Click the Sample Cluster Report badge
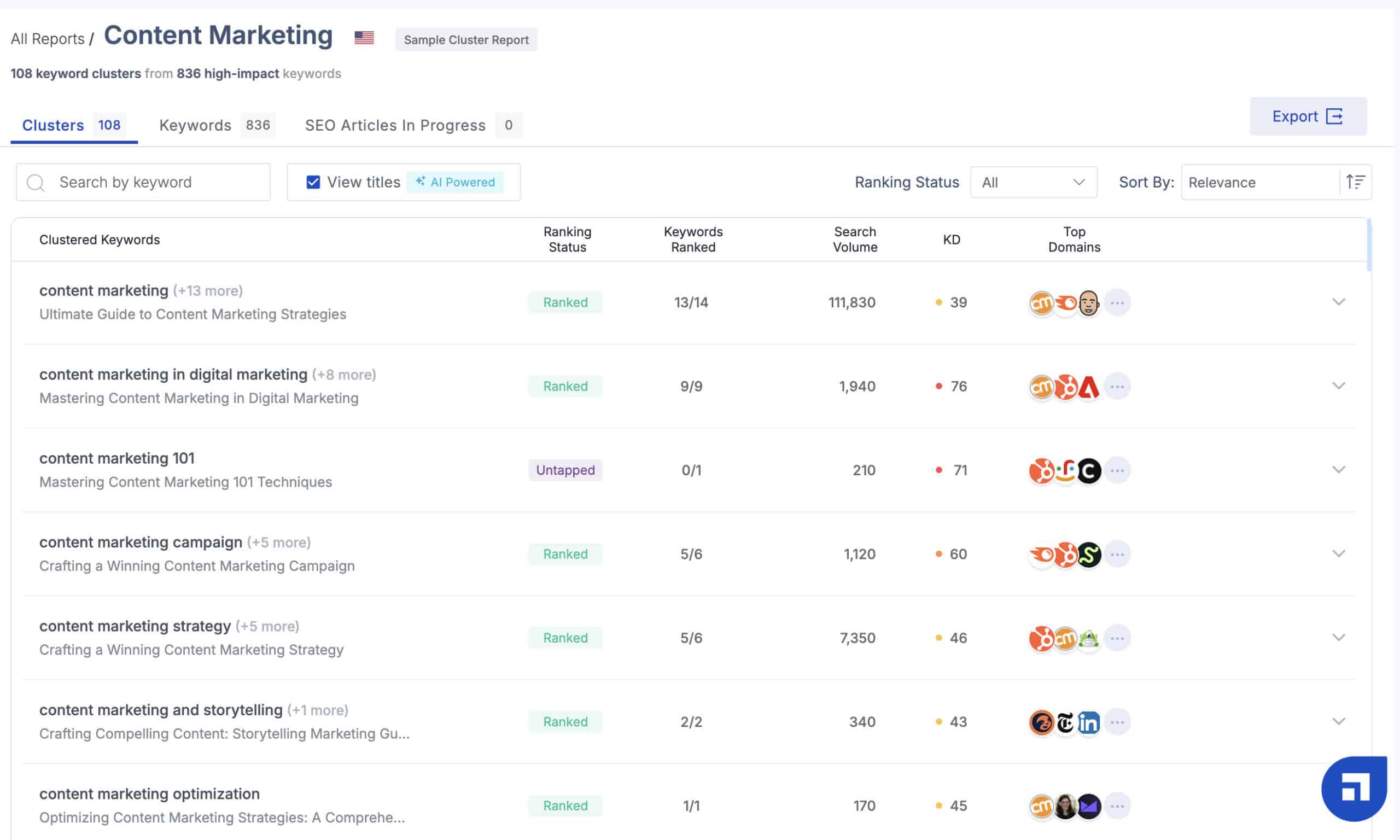This screenshot has width=1400, height=840. (466, 39)
